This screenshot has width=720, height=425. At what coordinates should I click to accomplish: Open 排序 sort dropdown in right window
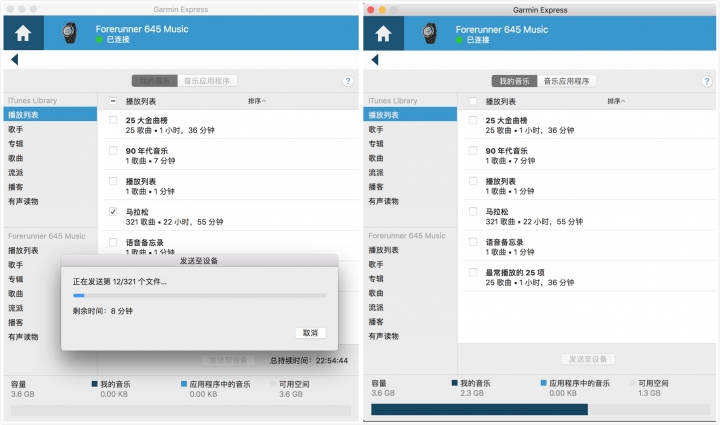coord(616,101)
